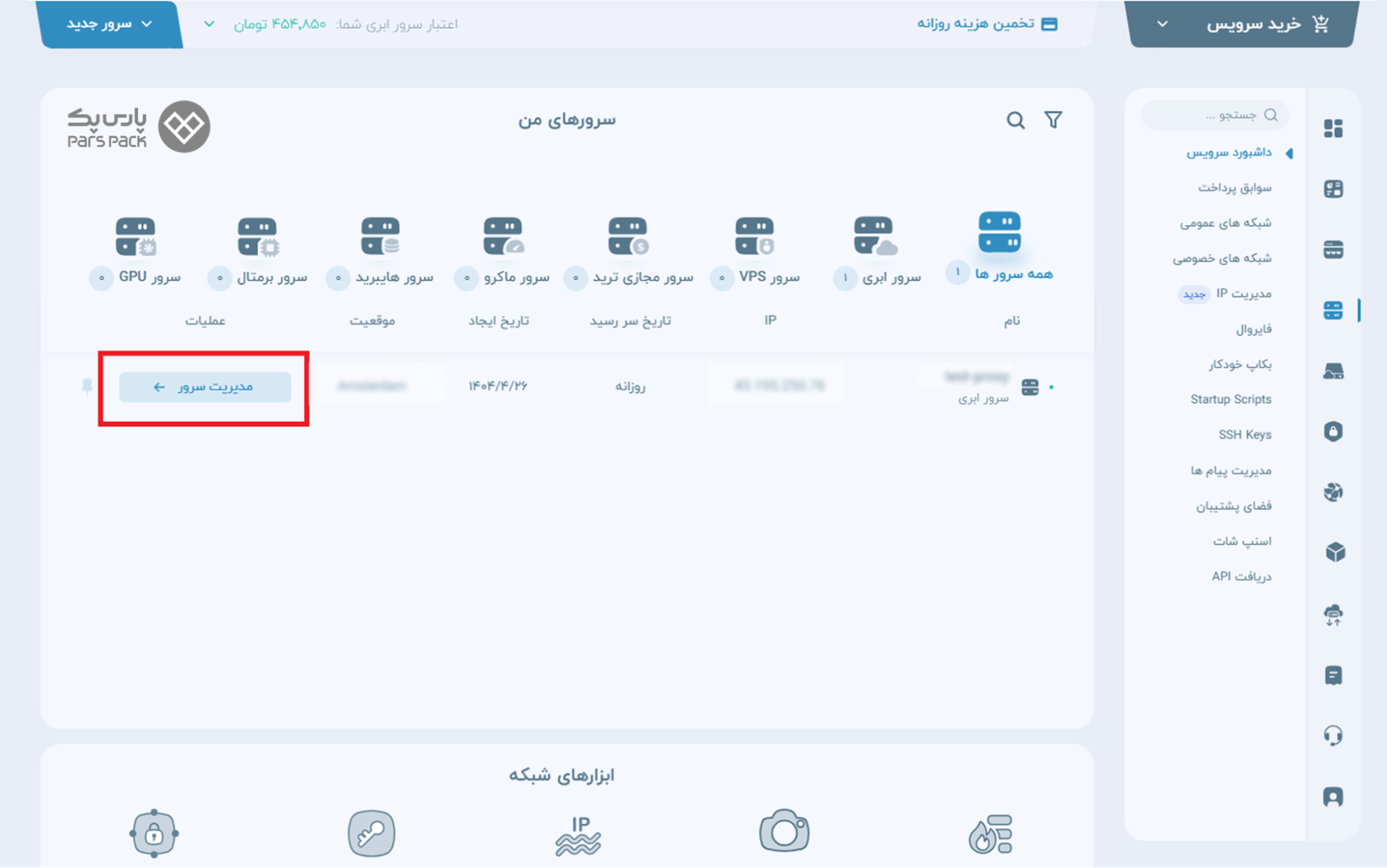Click the Pars Pack logo

coord(139,127)
